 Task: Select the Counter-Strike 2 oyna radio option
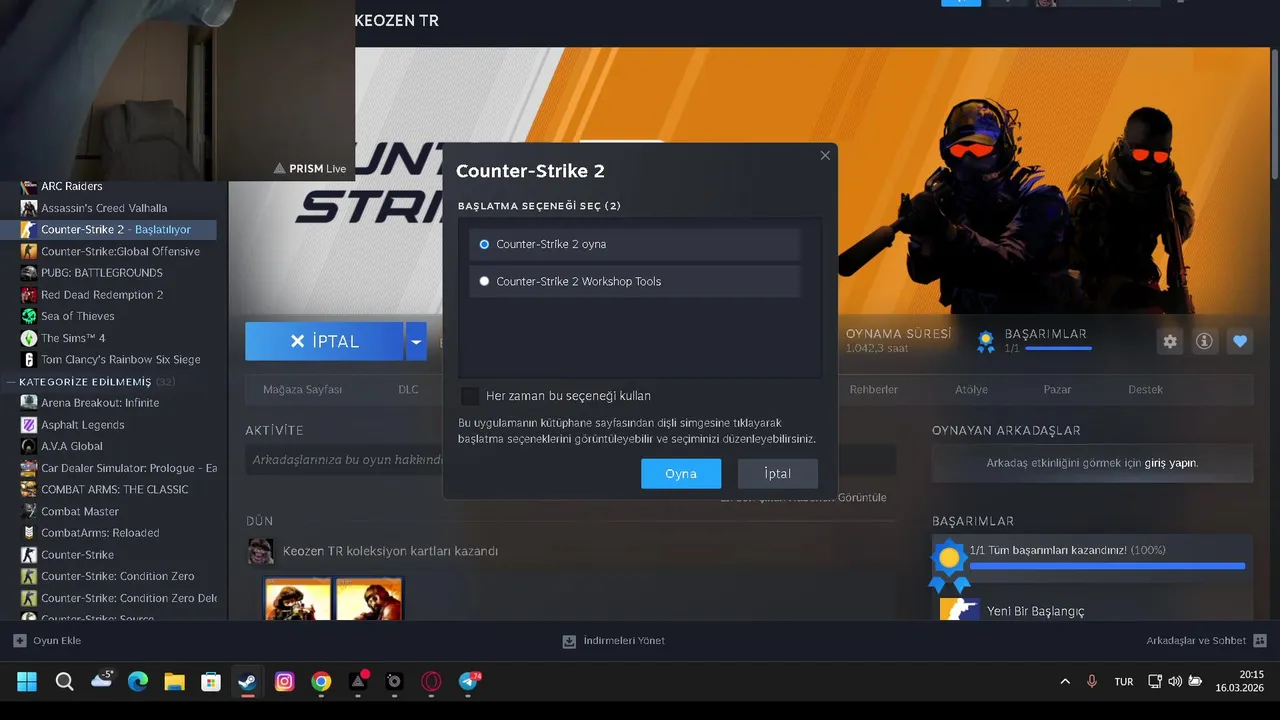[x=635, y=244]
